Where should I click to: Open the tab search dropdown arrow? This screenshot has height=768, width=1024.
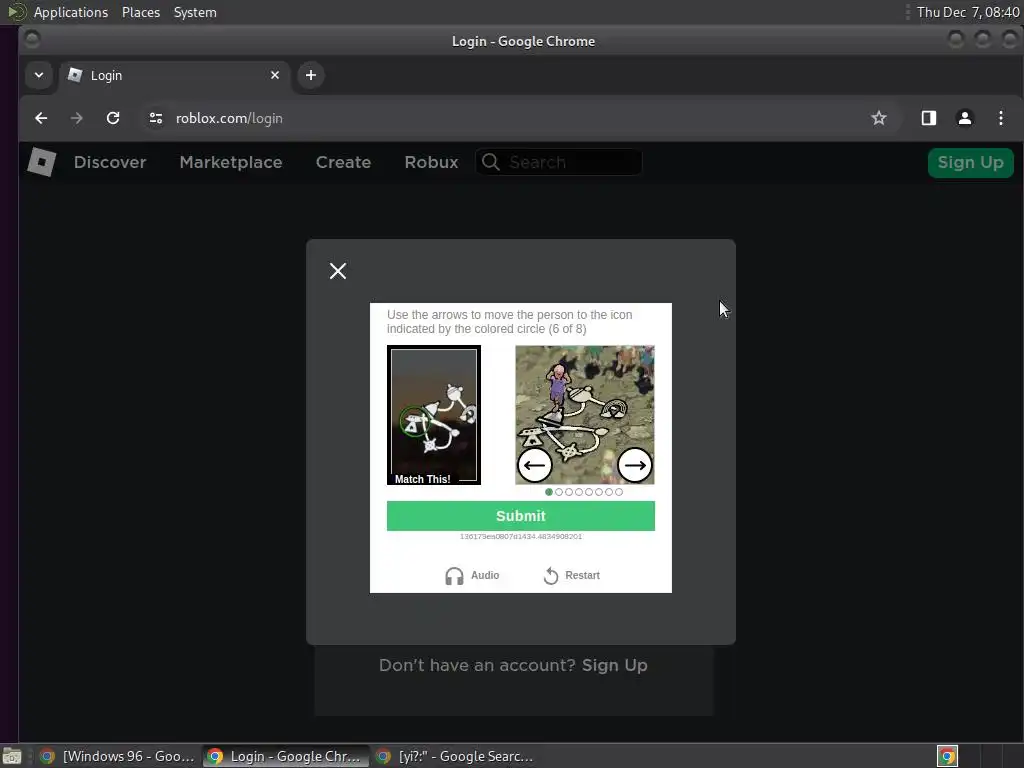click(39, 75)
